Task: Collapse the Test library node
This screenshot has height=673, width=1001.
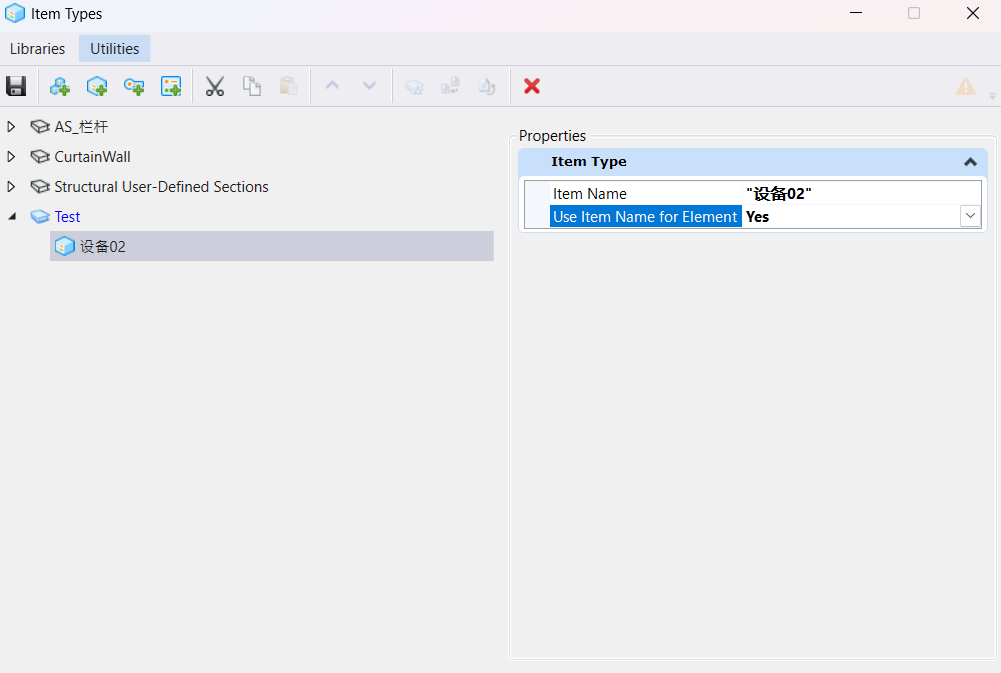Action: click(12, 217)
